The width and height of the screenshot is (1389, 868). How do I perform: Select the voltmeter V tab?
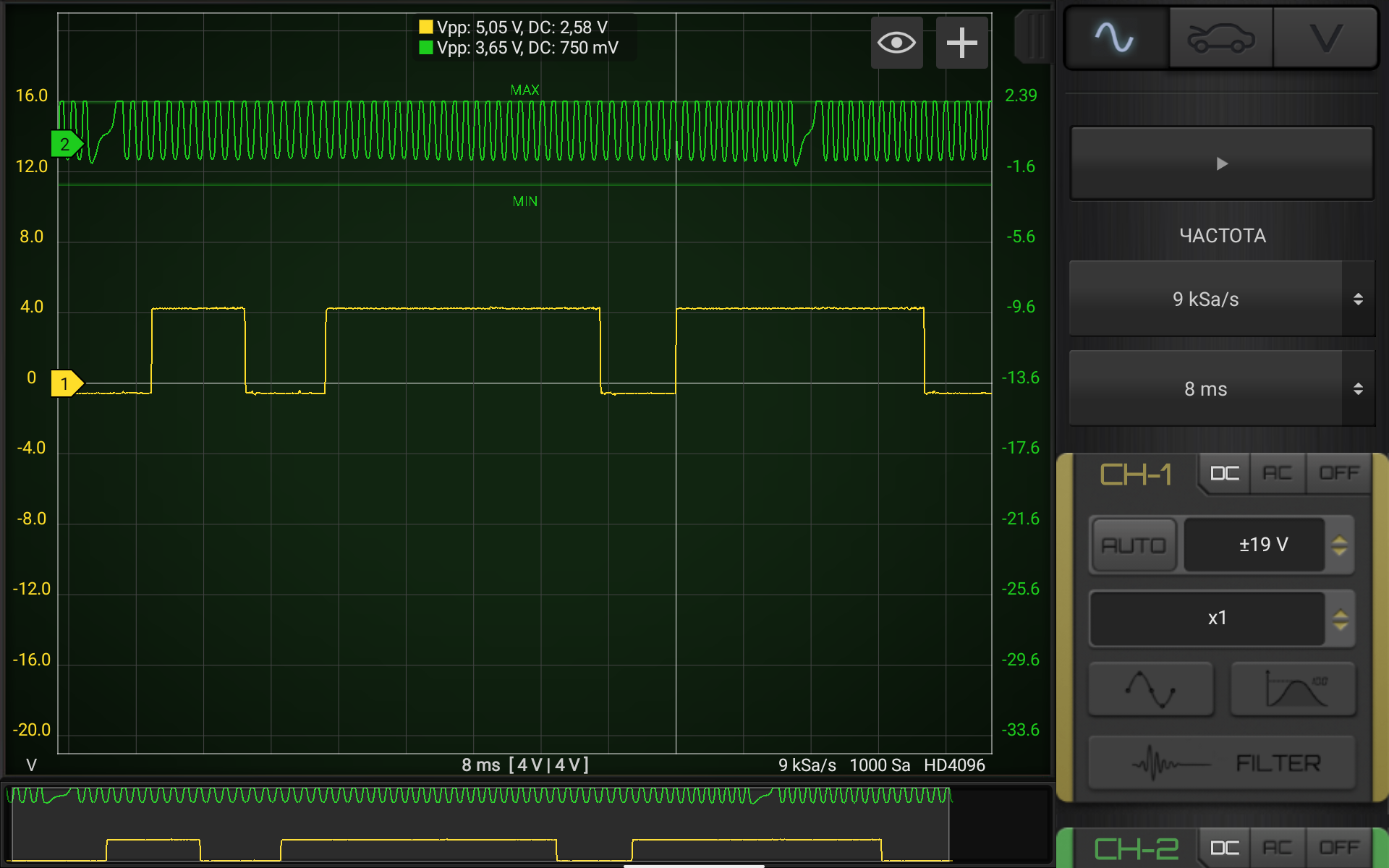[1325, 38]
